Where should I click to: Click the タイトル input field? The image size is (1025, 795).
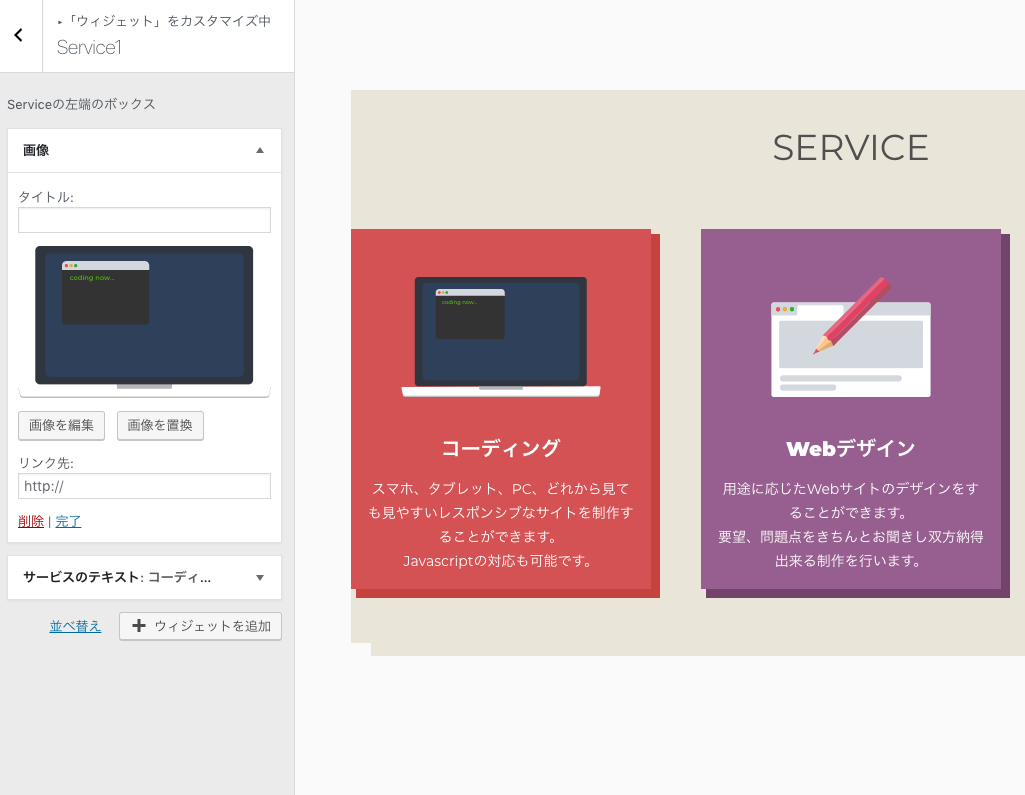[144, 220]
